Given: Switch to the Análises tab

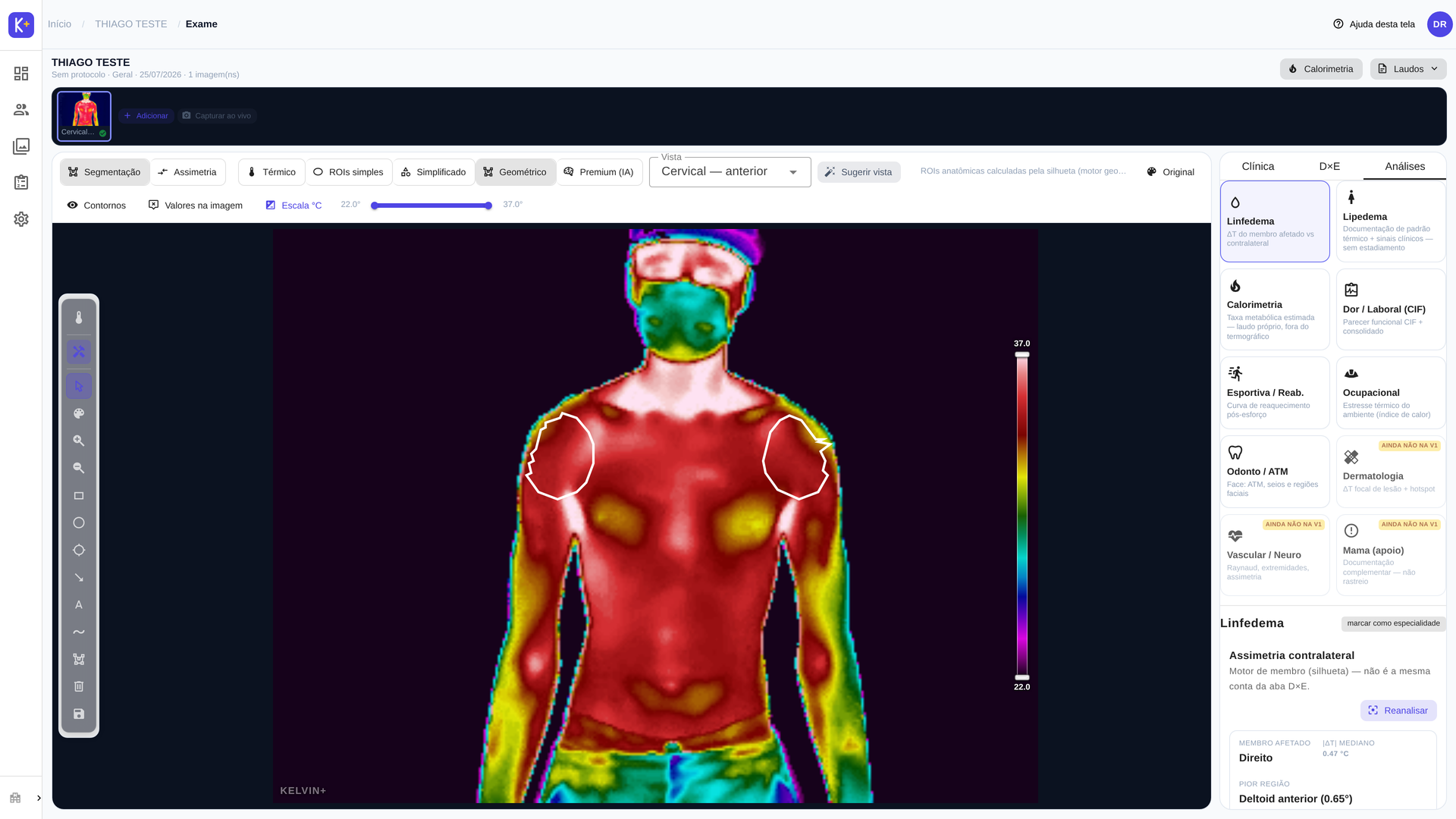Looking at the screenshot, I should click(x=1404, y=166).
